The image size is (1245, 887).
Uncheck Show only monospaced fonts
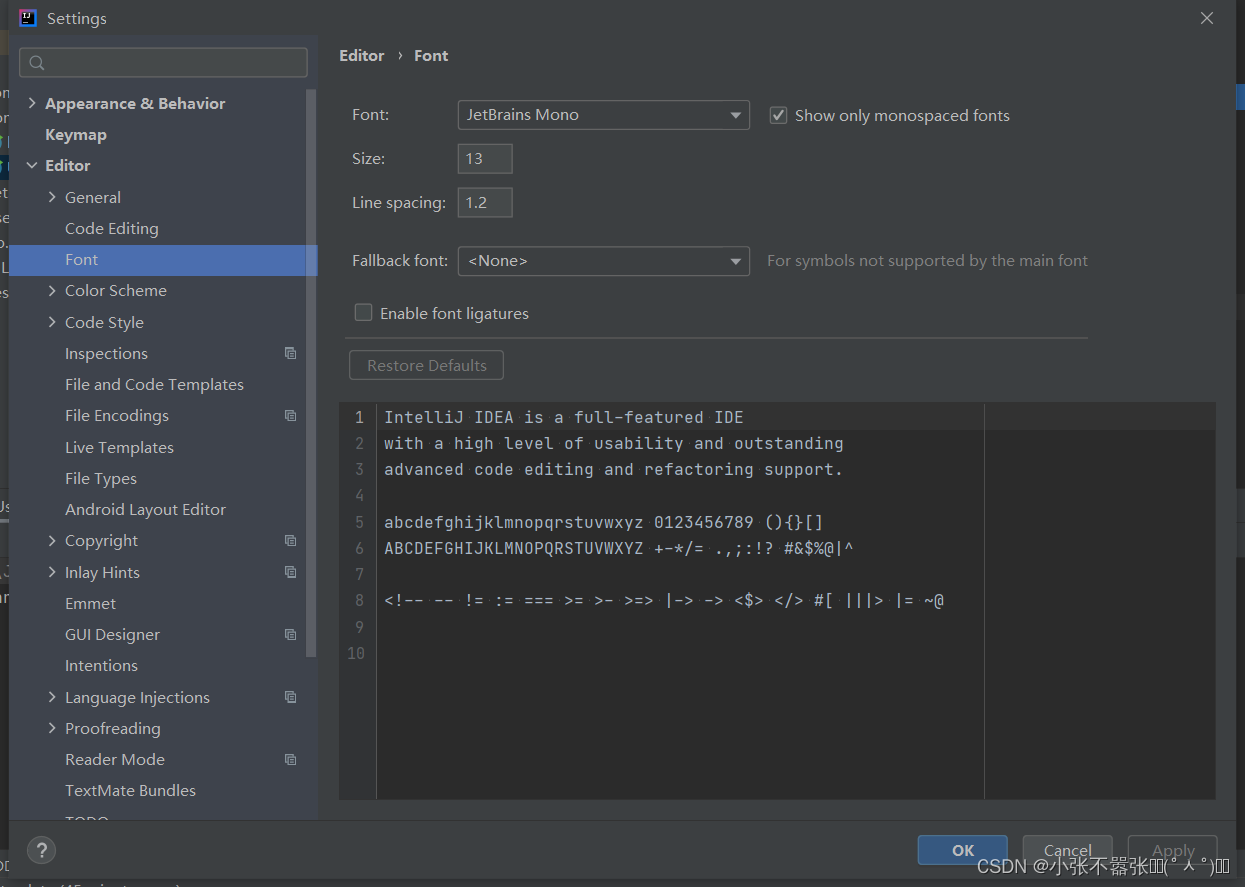click(x=778, y=115)
